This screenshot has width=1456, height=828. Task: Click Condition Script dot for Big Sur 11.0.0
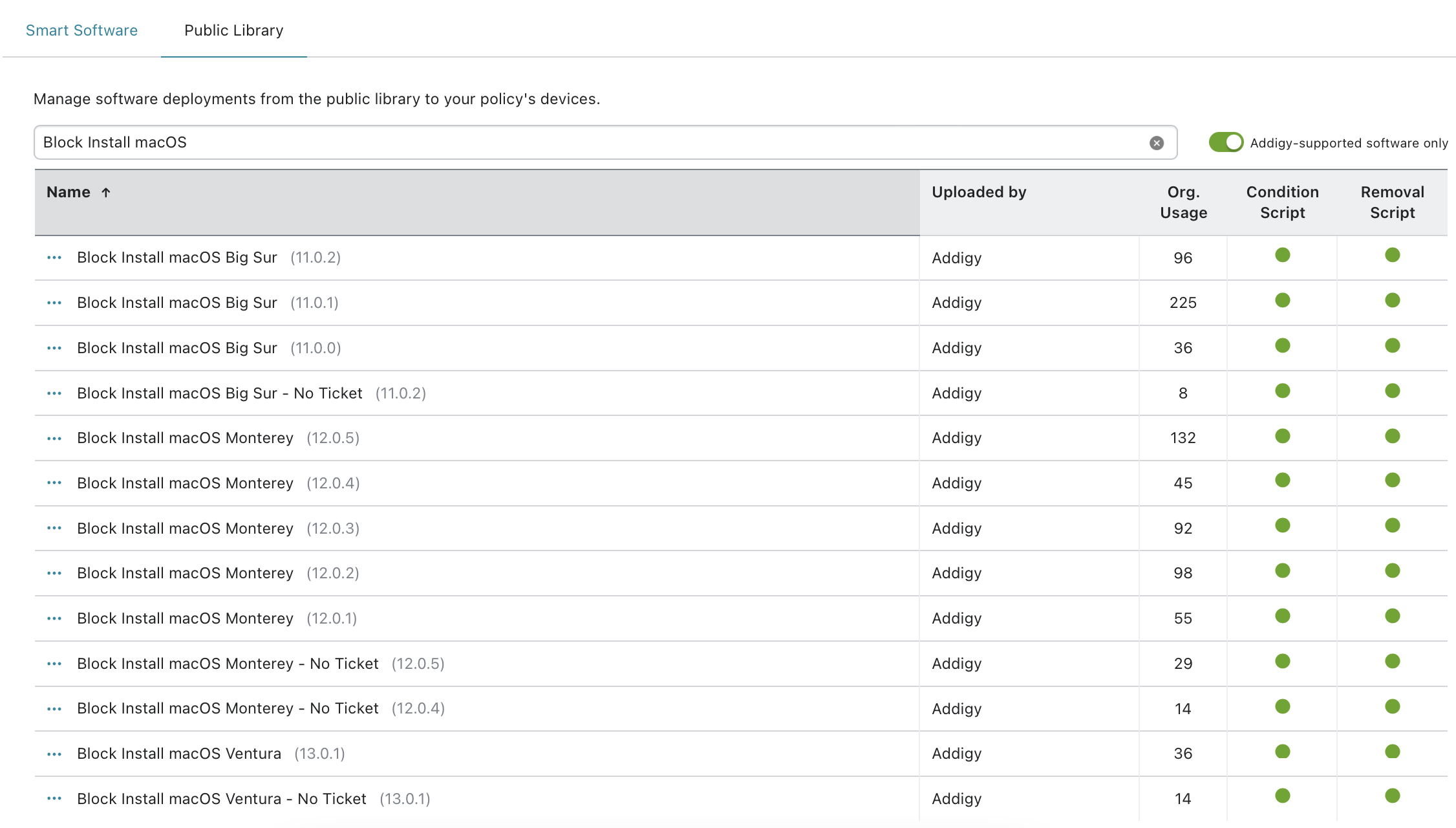[x=1282, y=345]
